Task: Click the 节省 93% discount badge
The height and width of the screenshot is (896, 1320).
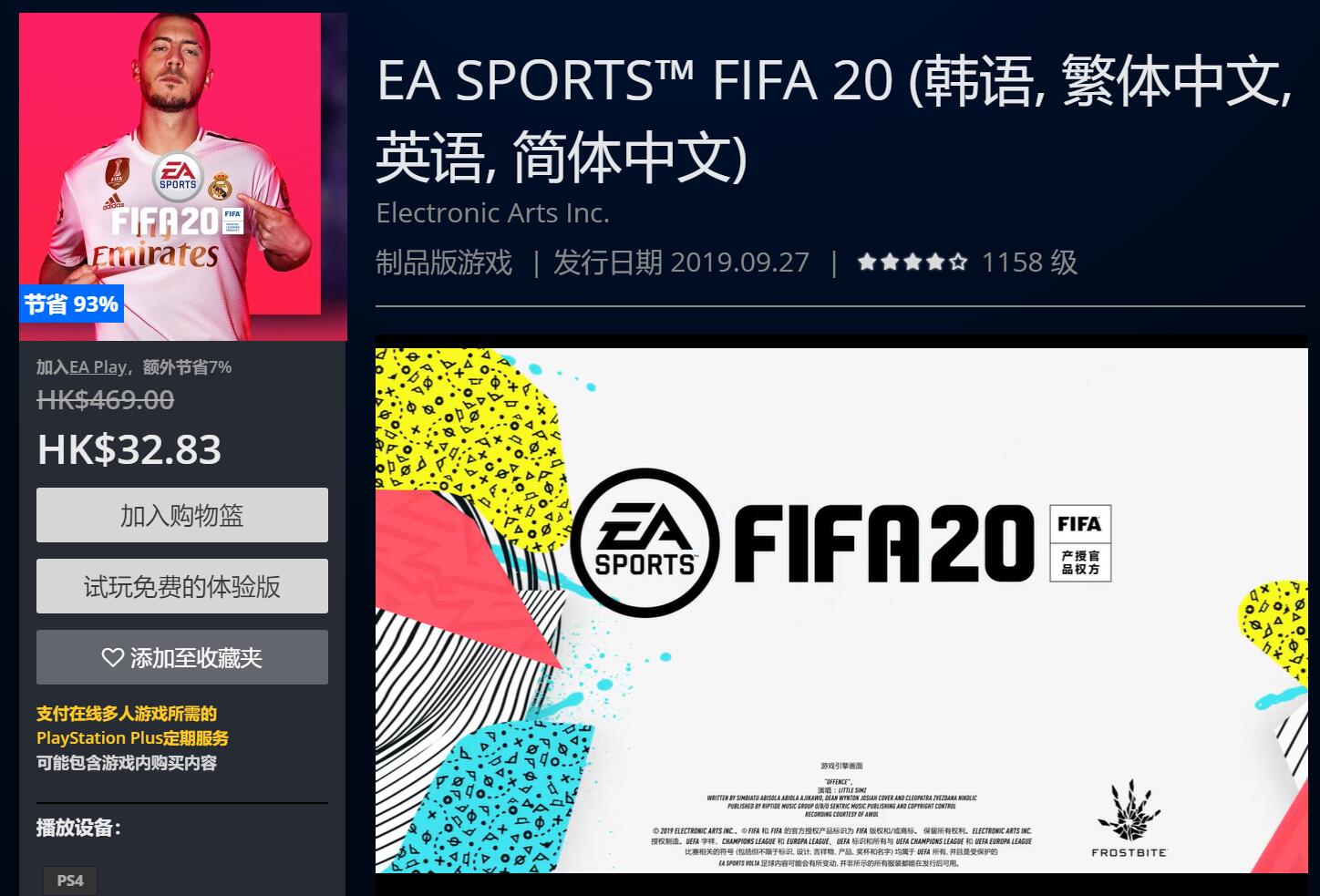Action: 71,304
